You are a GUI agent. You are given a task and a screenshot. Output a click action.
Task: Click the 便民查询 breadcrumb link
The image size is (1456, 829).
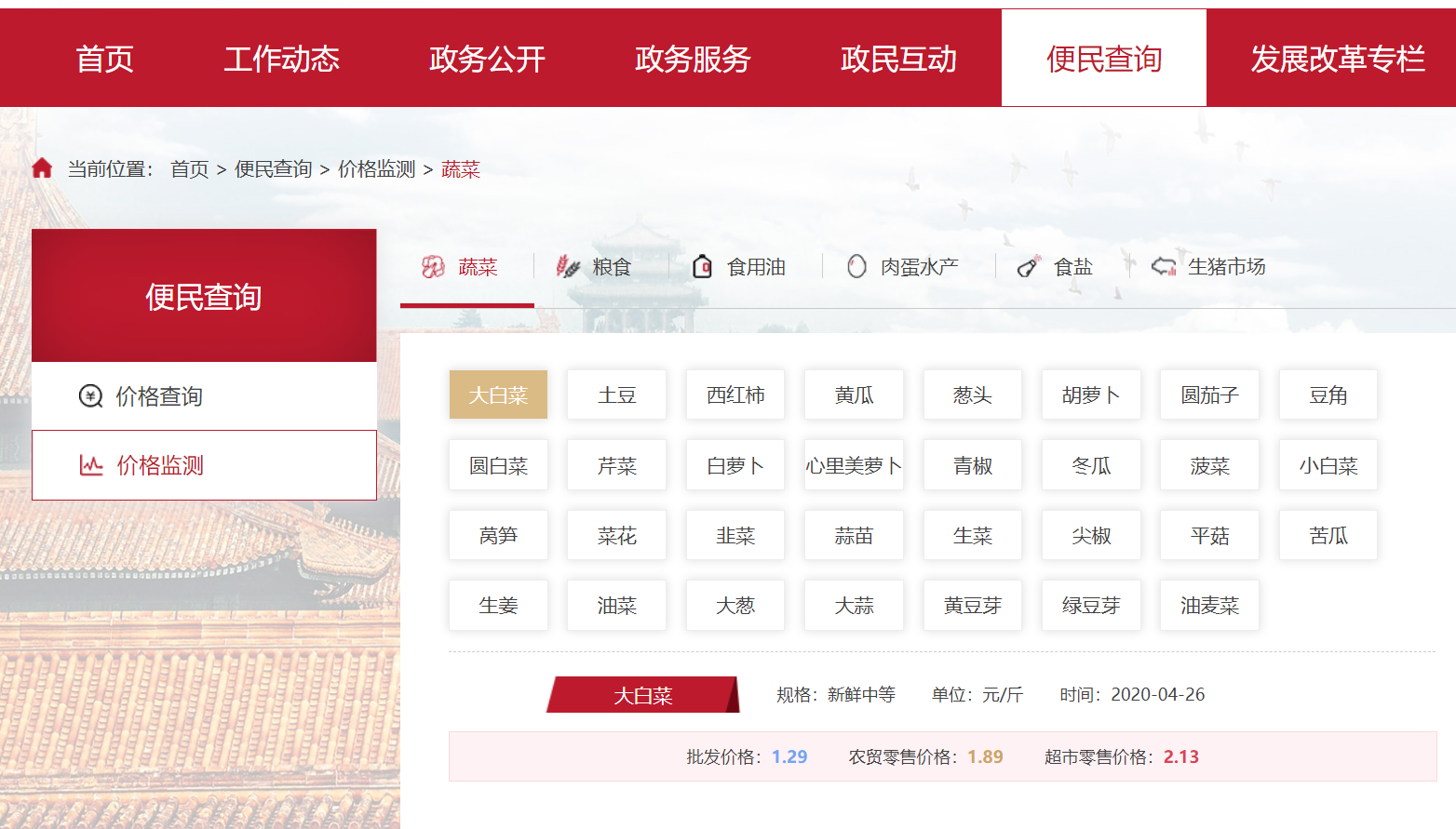click(x=273, y=169)
